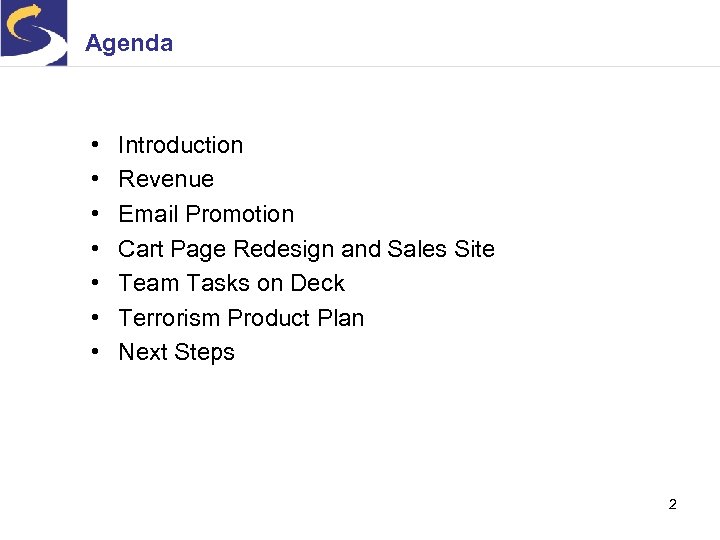Click the Terrorism Product Plan item

point(241,318)
